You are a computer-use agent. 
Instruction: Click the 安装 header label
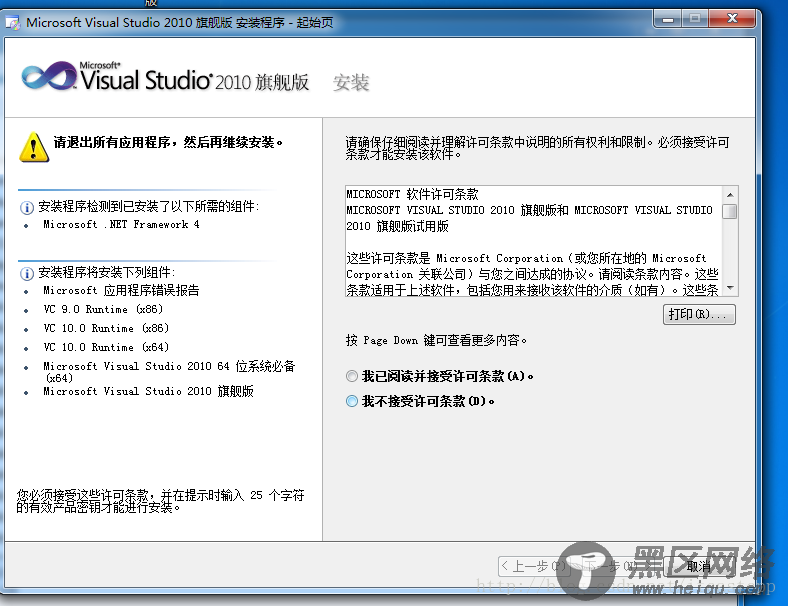351,82
